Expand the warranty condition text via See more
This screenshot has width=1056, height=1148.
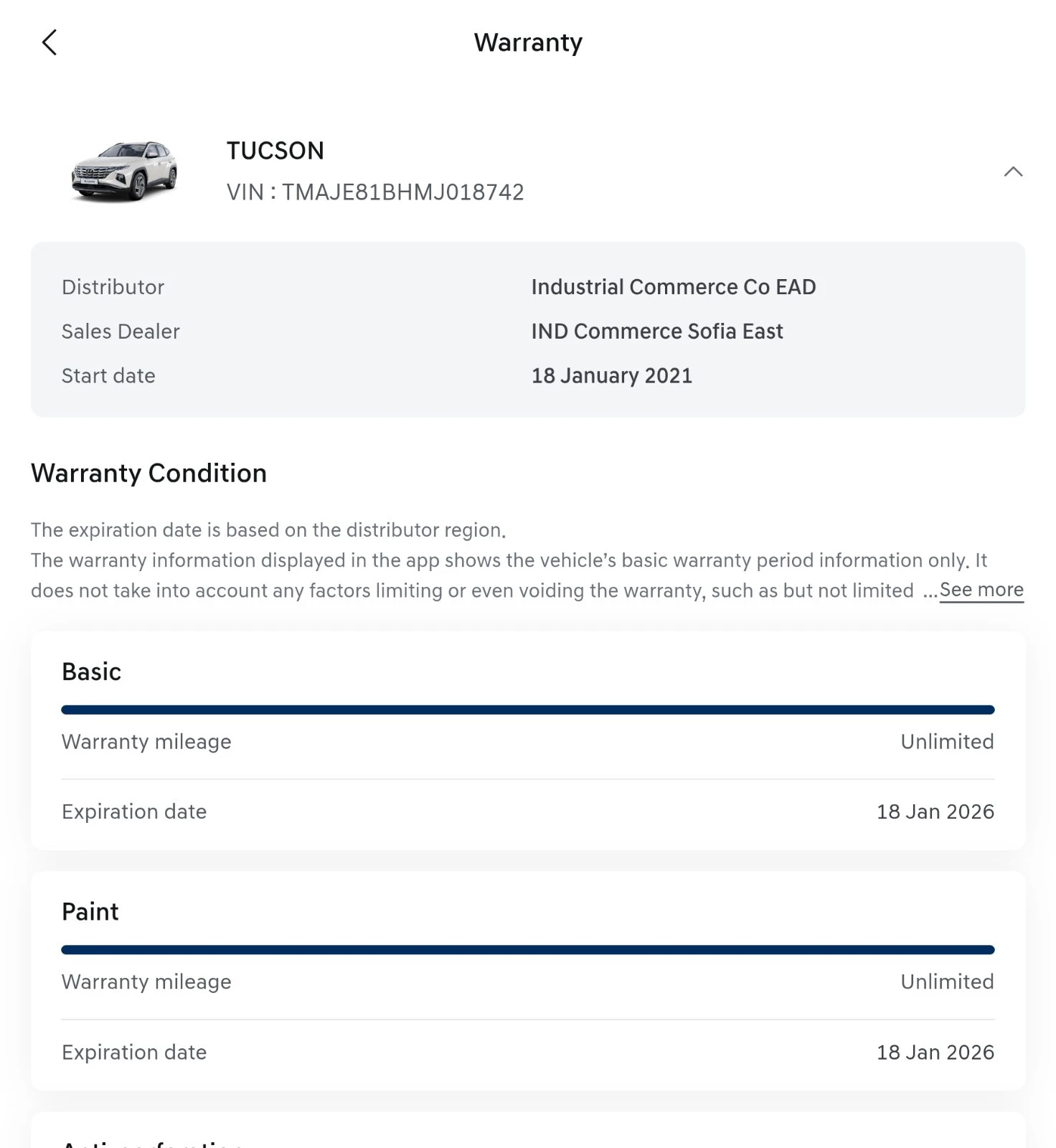click(981, 590)
